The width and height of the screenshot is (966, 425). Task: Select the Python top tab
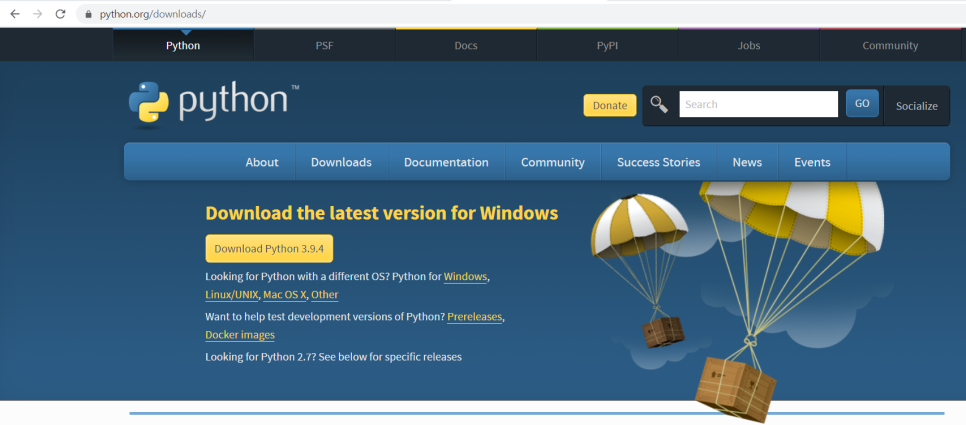tap(183, 46)
